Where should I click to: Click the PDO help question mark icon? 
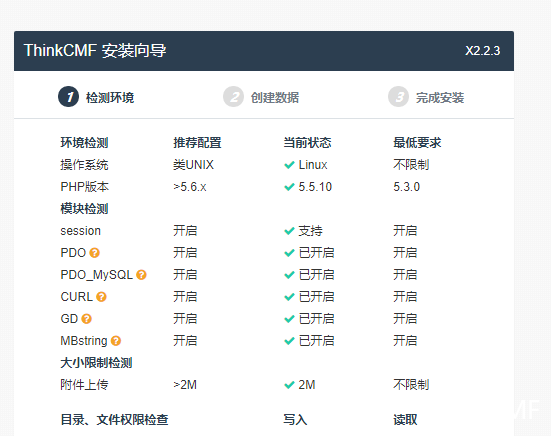[x=95, y=253]
